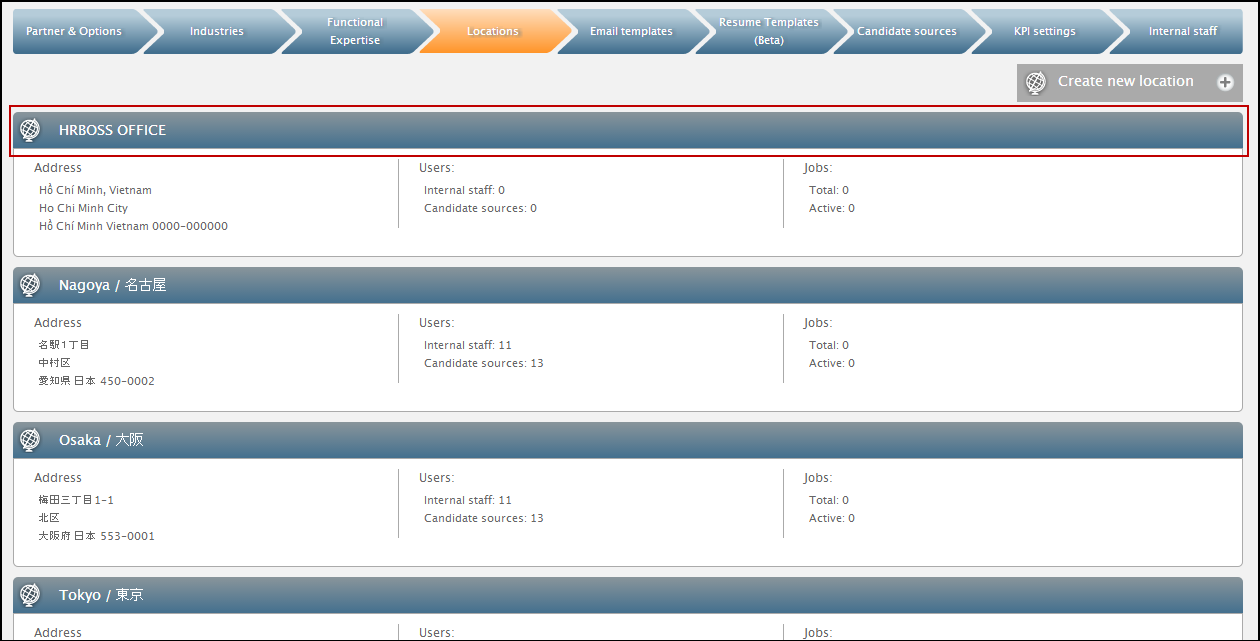Click Osaka postal line 大阪府 日本 553-0001
This screenshot has width=1260, height=641.
tap(96, 536)
